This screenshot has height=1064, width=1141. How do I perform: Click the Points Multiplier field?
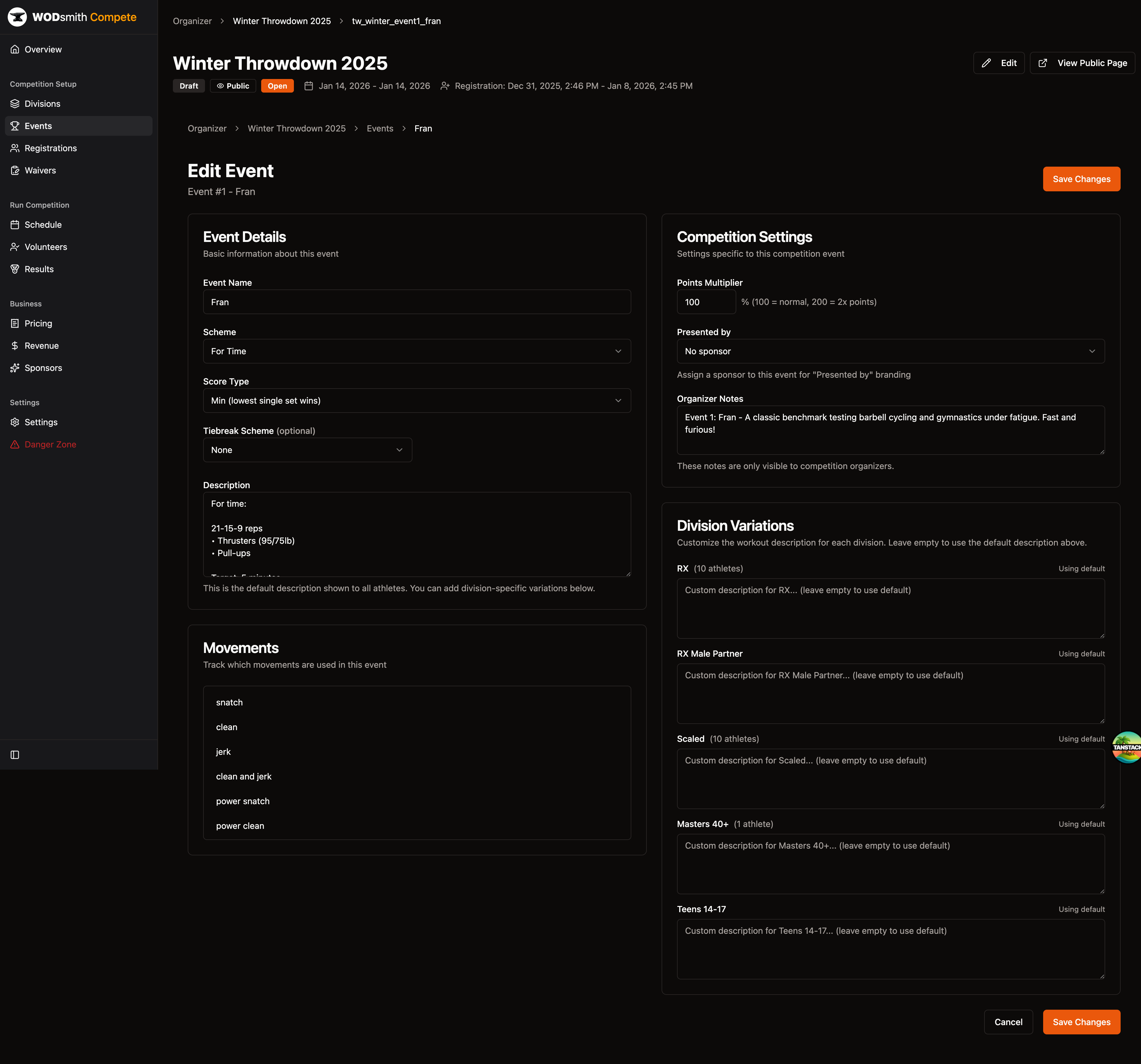(706, 302)
